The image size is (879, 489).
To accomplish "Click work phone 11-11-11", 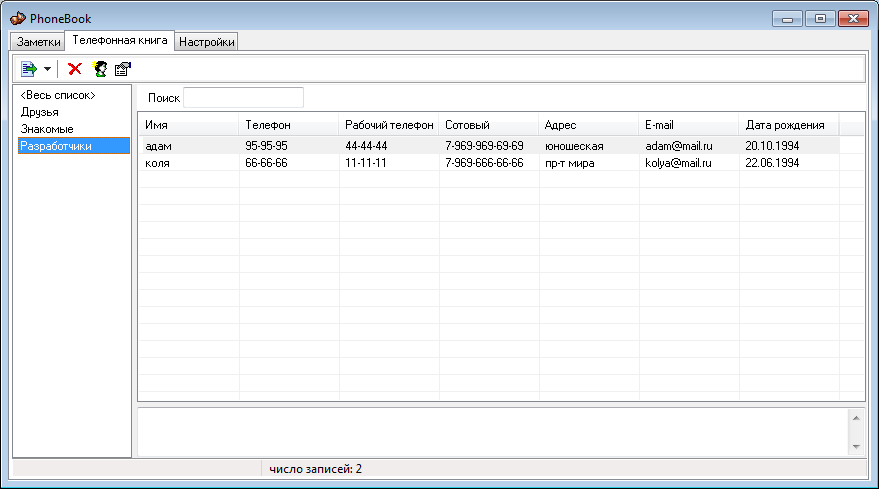I will (x=366, y=163).
